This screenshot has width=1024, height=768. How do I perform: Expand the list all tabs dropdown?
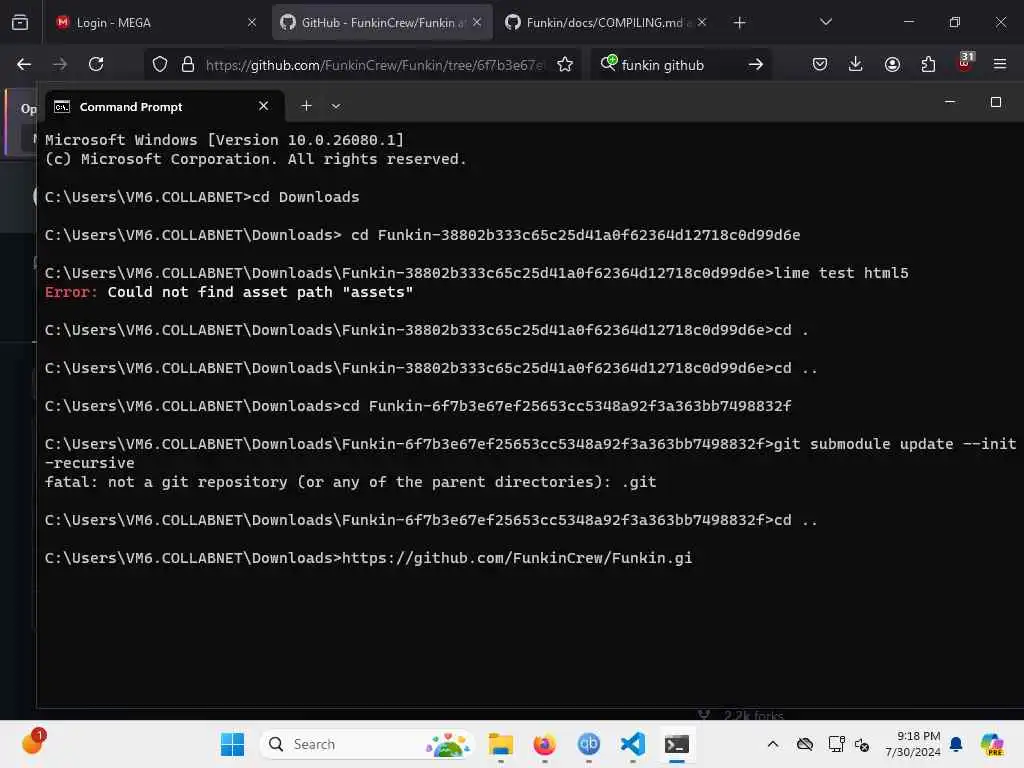point(826,23)
